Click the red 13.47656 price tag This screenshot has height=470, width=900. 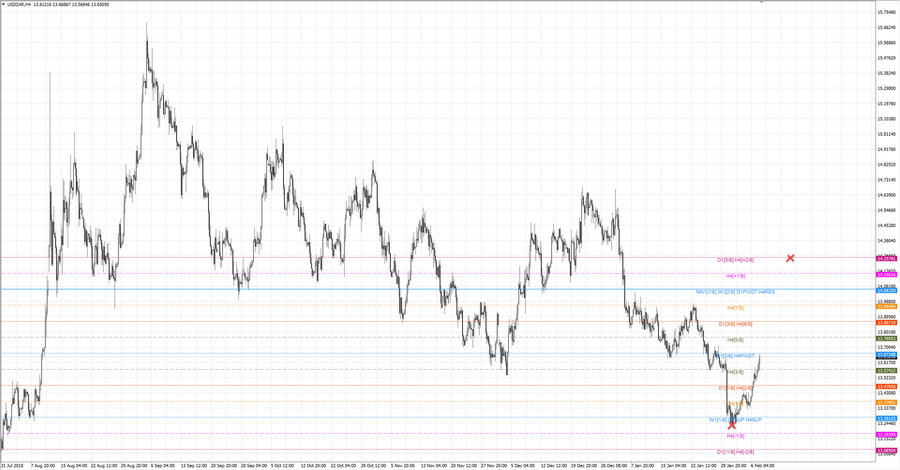[887, 387]
